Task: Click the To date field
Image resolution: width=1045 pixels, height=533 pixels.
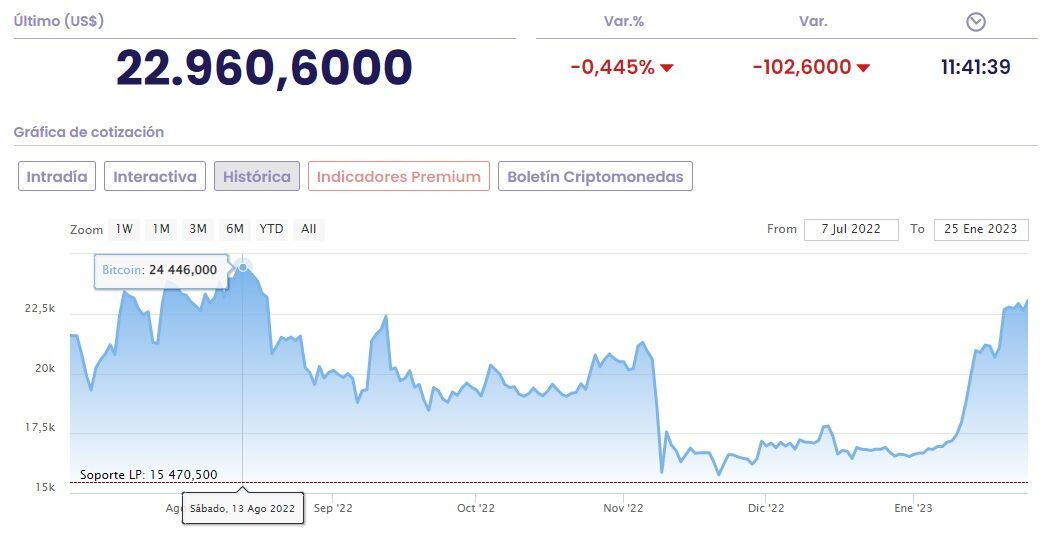Action: pyautogui.click(x=981, y=229)
